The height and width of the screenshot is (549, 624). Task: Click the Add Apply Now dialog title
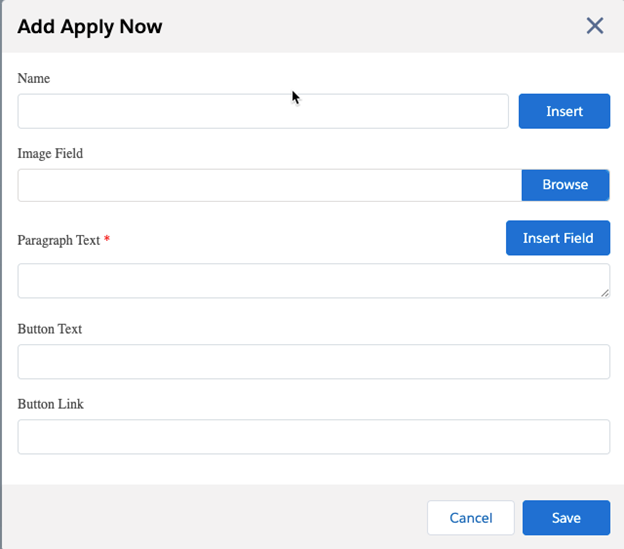click(90, 27)
